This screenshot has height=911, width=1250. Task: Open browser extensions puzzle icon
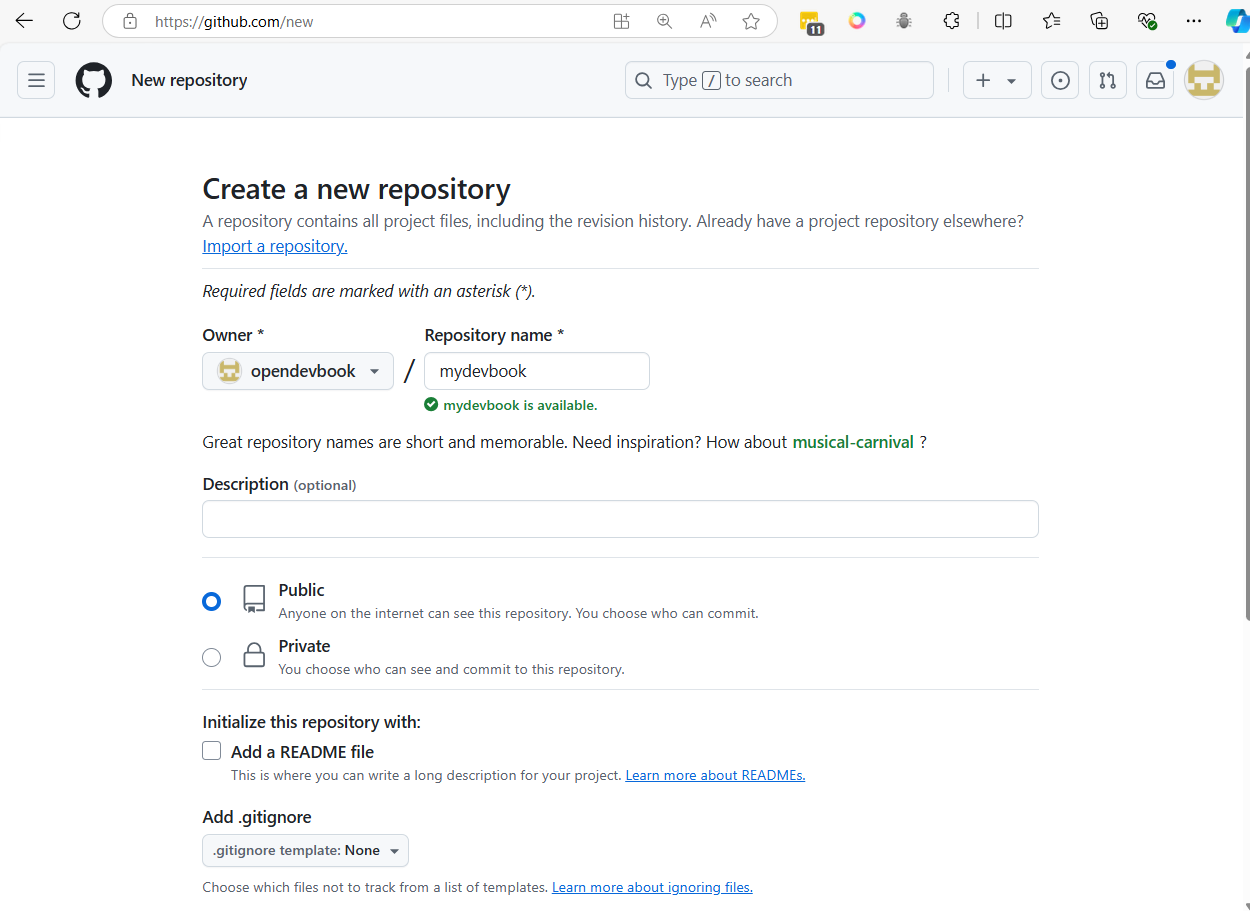pyautogui.click(x=952, y=21)
